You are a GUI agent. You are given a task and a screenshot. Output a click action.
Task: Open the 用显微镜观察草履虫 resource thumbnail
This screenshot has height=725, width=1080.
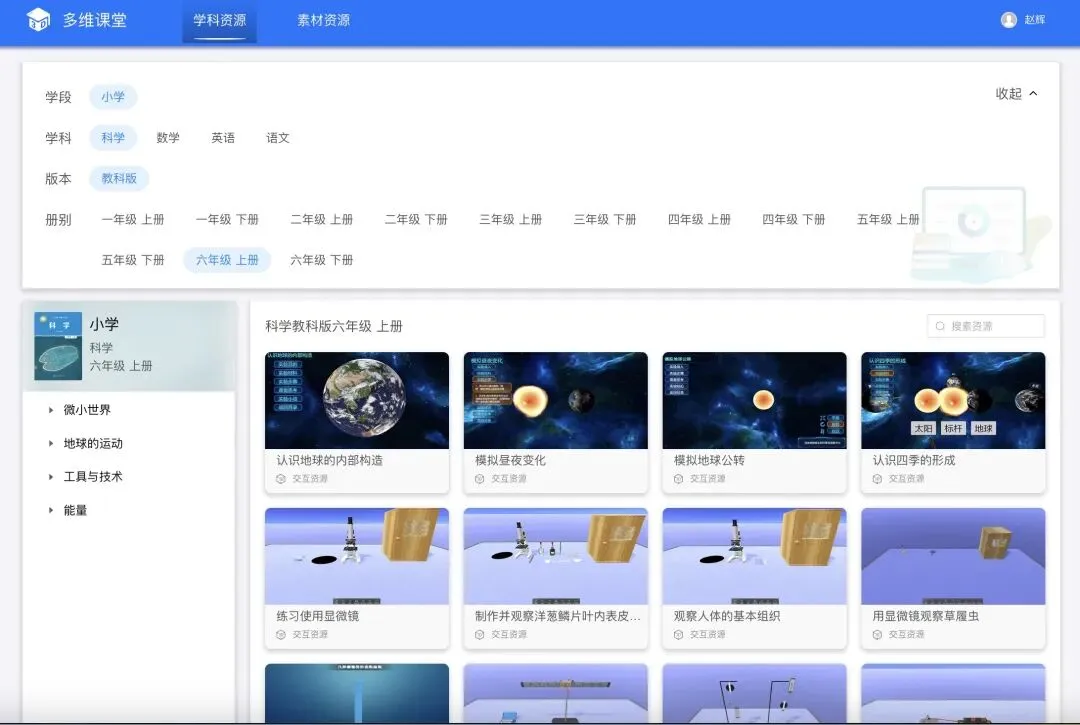tap(953, 556)
